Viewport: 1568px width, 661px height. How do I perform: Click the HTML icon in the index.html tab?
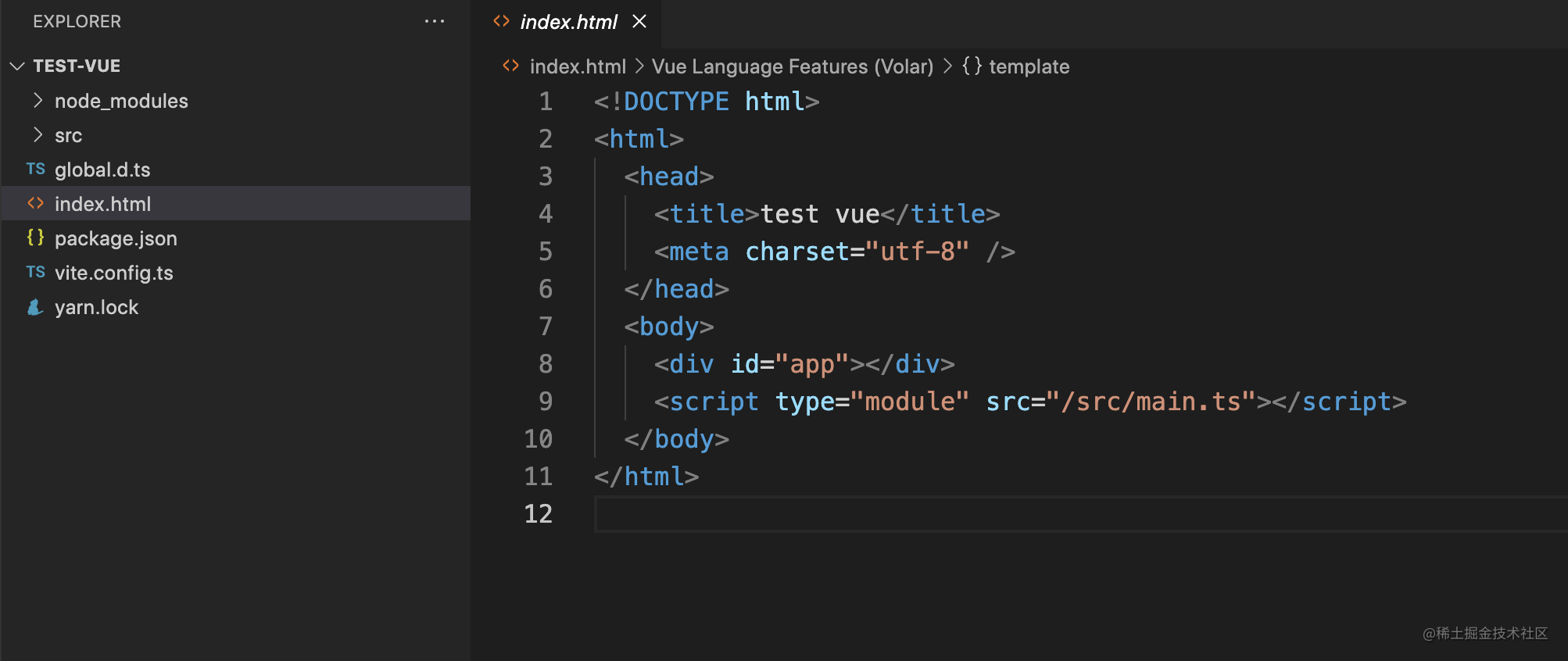(501, 21)
